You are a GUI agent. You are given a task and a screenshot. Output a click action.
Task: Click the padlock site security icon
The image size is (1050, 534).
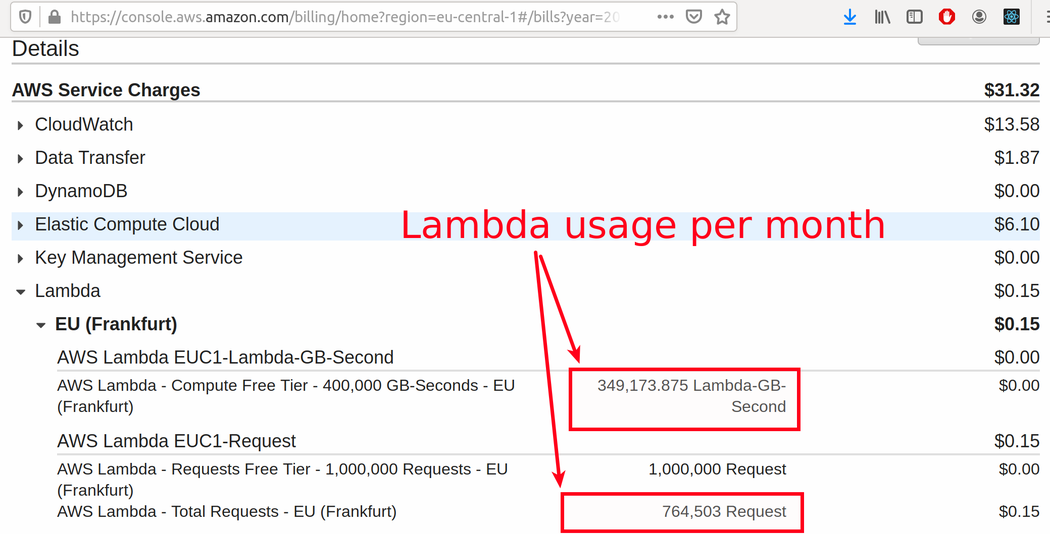click(55, 17)
